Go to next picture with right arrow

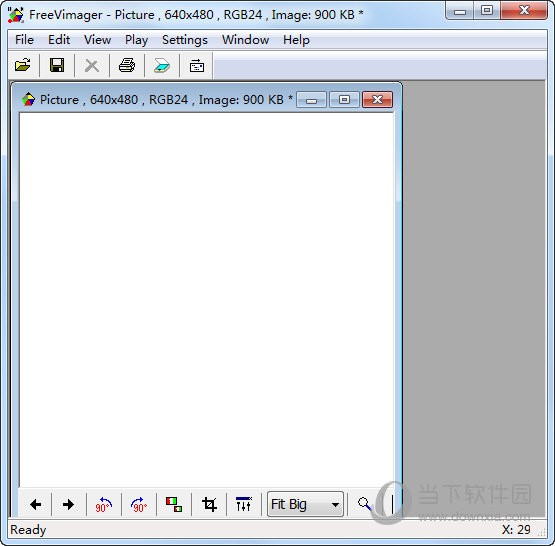click(x=68, y=504)
